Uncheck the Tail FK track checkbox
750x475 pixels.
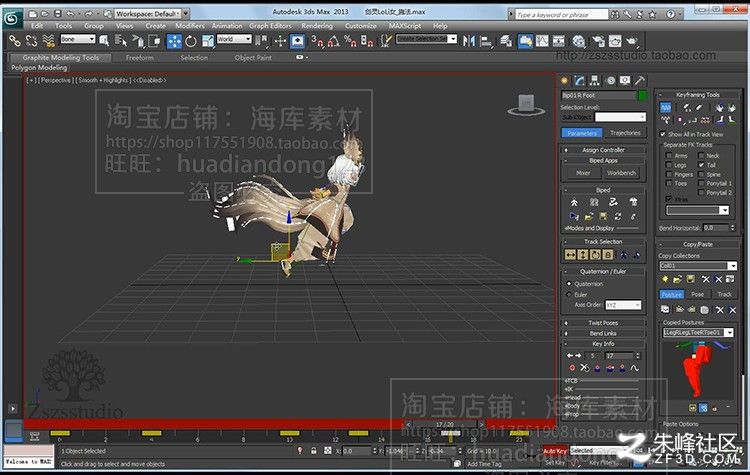click(x=701, y=165)
